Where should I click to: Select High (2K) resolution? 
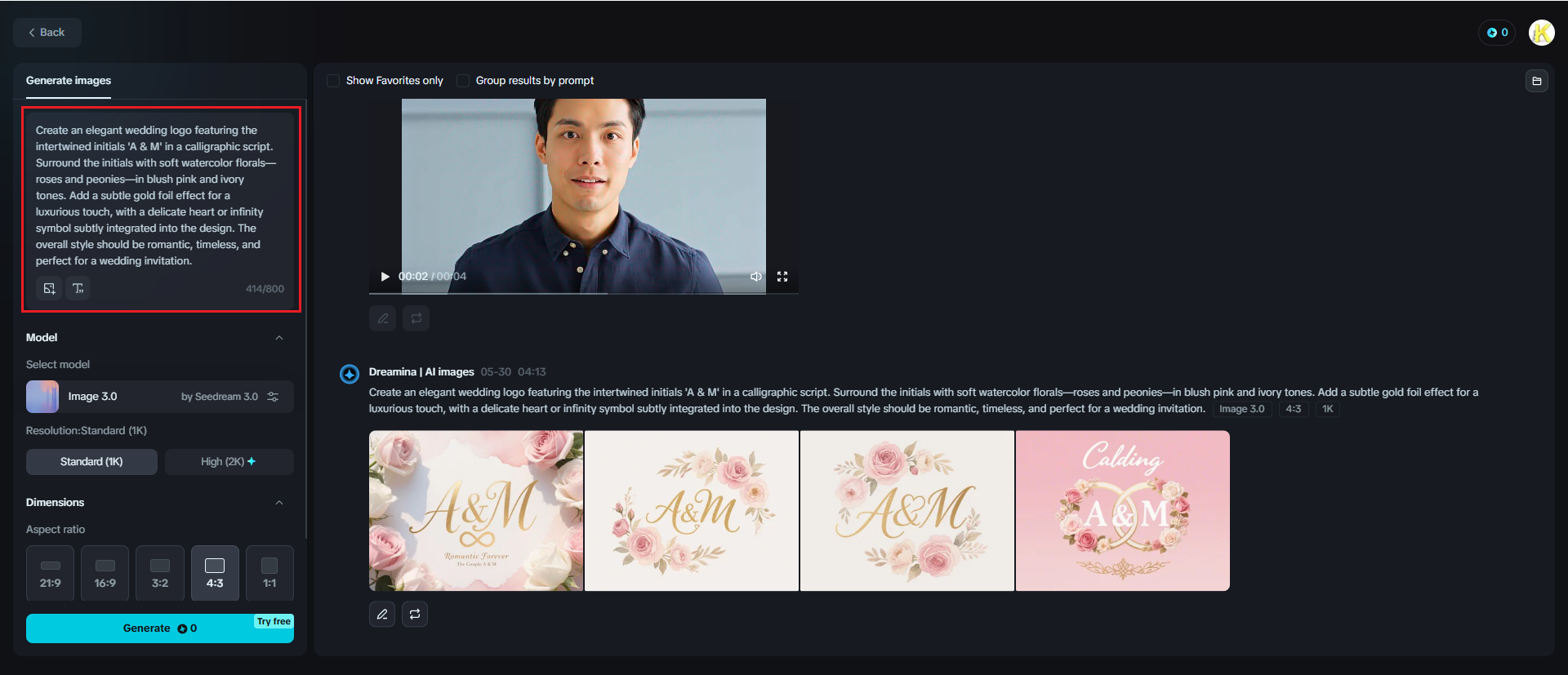pos(229,462)
